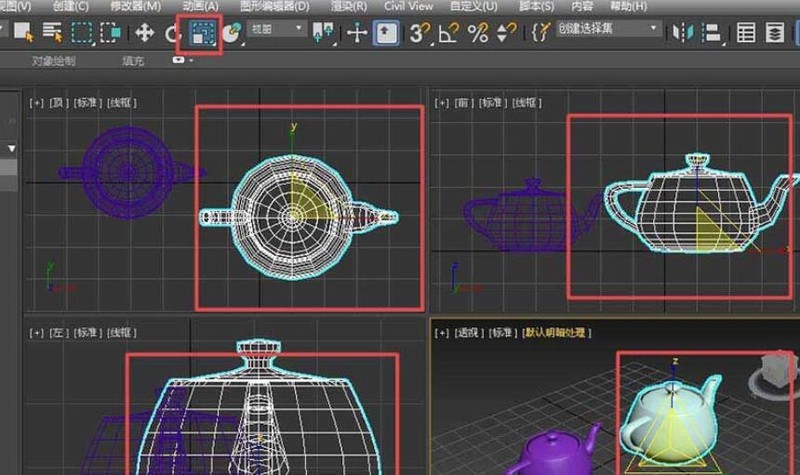Toggle Percent Snap button
The height and width of the screenshot is (475, 800).
pos(478,33)
